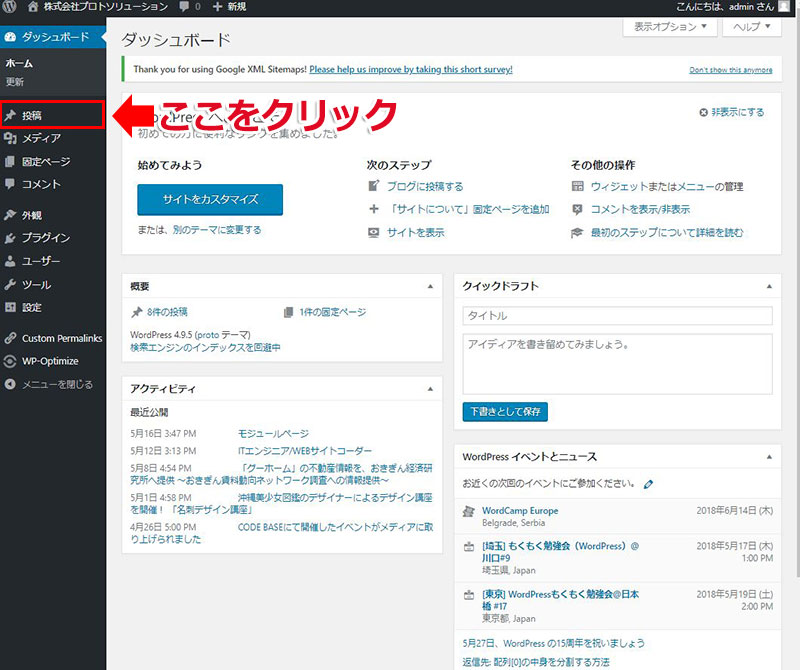Click the 設定 settings icon
Image resolution: width=800 pixels, height=670 pixels.
point(10,307)
